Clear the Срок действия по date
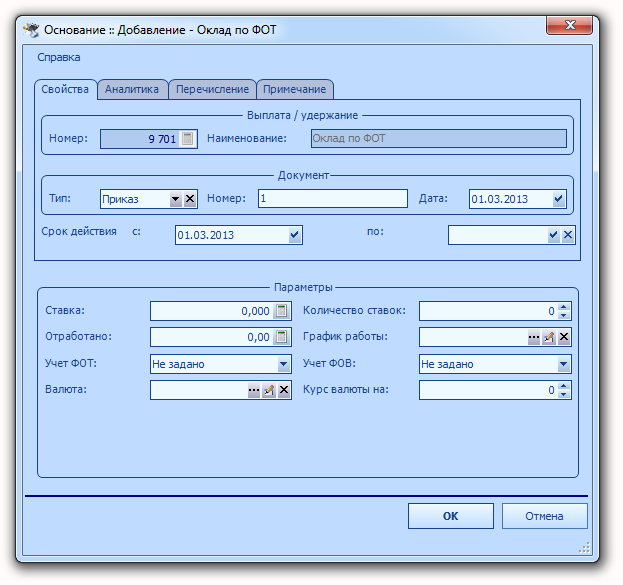Viewport: 623px width, 585px height. point(568,235)
